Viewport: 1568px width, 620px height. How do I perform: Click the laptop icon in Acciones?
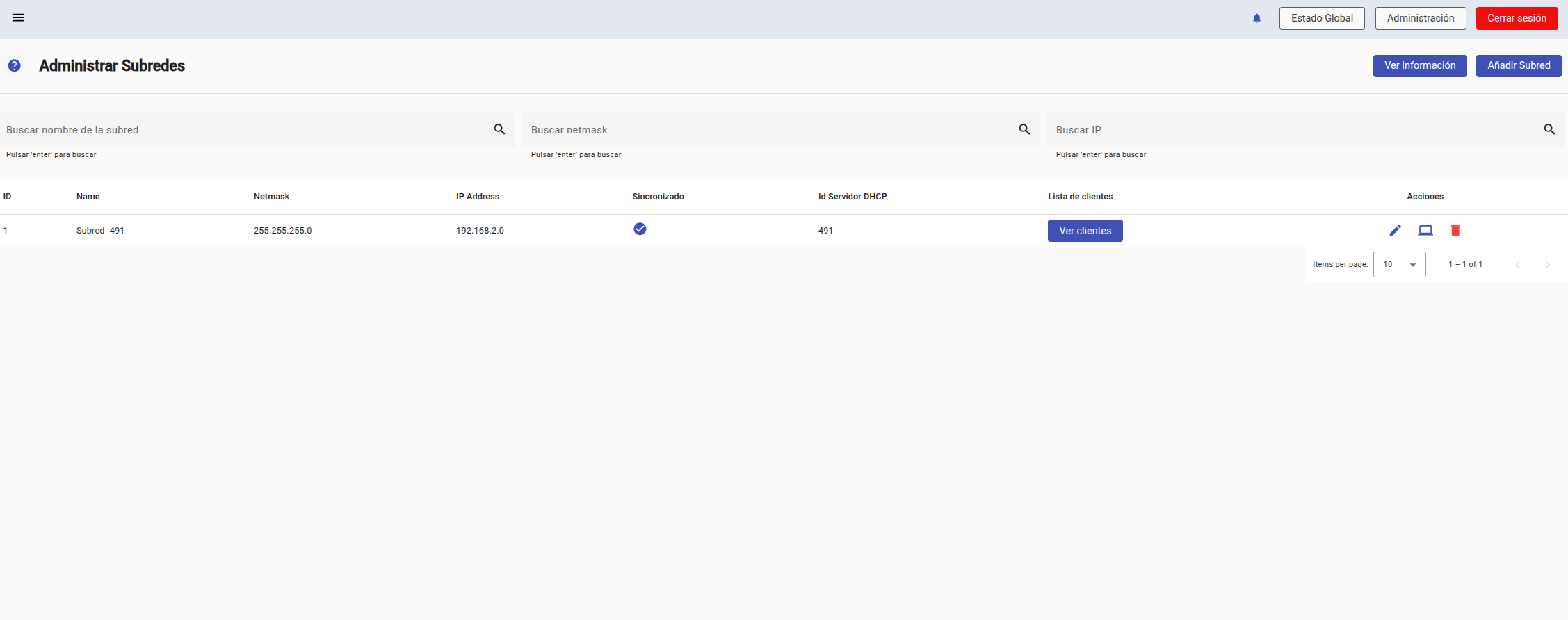tap(1425, 231)
